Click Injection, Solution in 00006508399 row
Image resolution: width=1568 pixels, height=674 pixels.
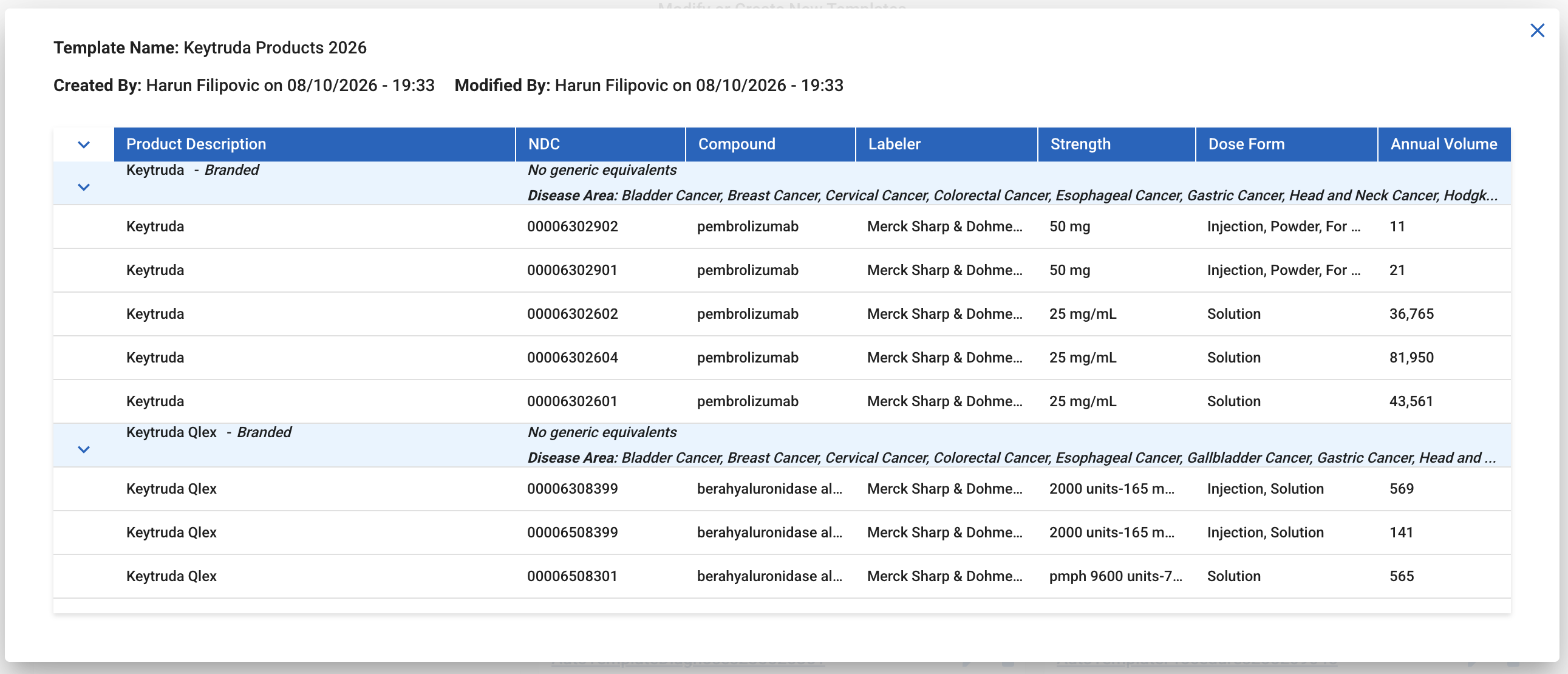click(x=1266, y=533)
